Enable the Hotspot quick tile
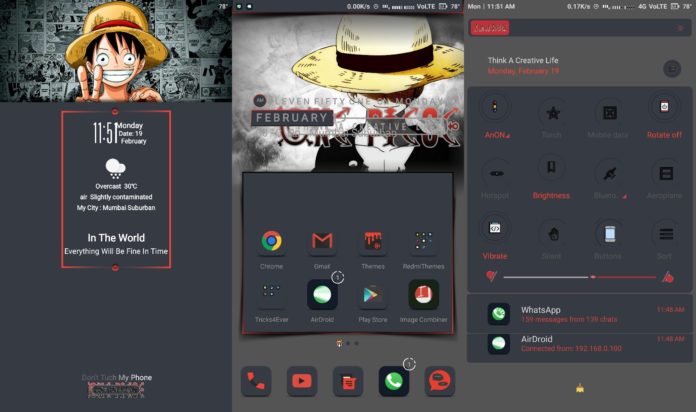This screenshot has height=412, width=696. [x=495, y=173]
